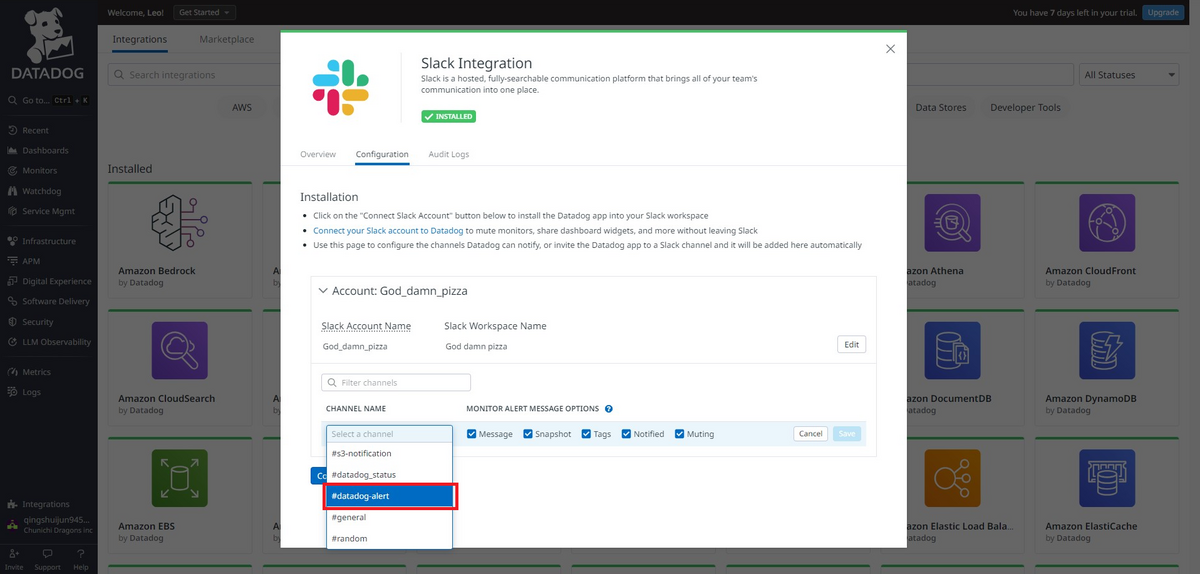Open the All Statuses dropdown
The height and width of the screenshot is (574, 1200).
tap(1131, 75)
